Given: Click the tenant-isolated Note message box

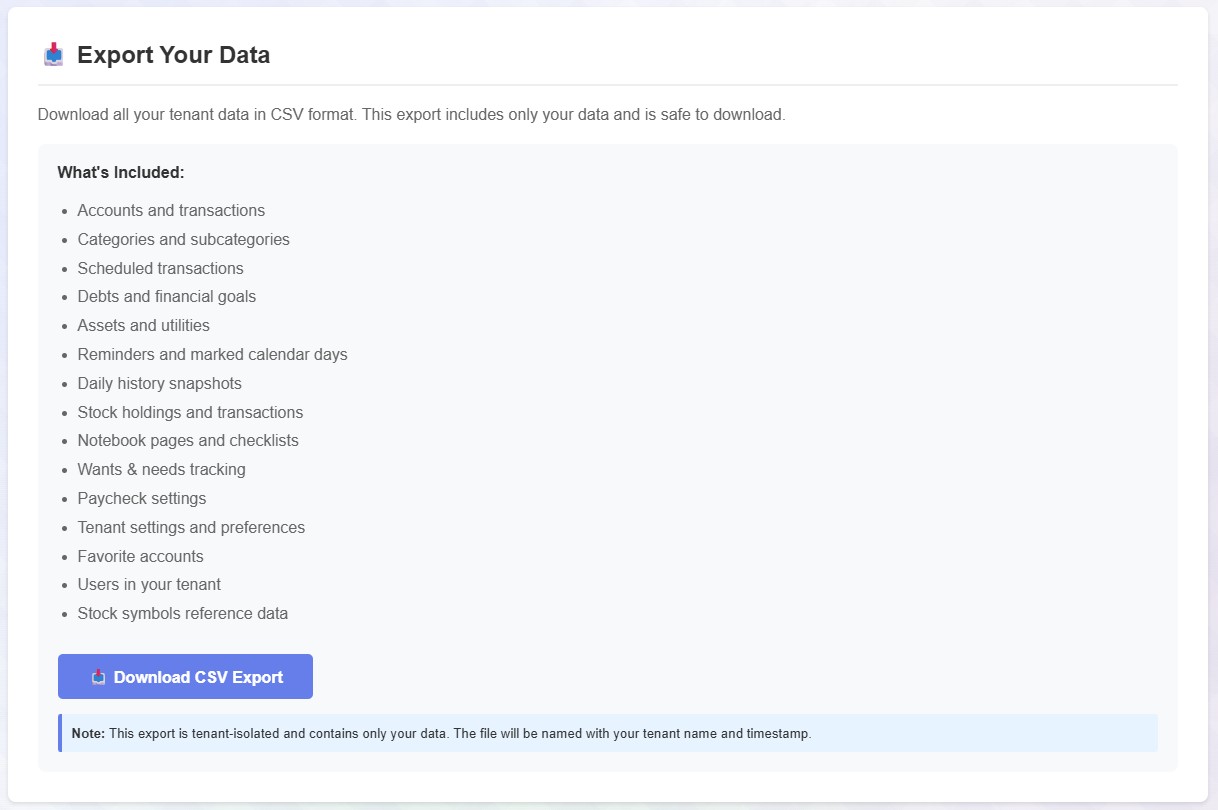Looking at the screenshot, I should [x=608, y=733].
